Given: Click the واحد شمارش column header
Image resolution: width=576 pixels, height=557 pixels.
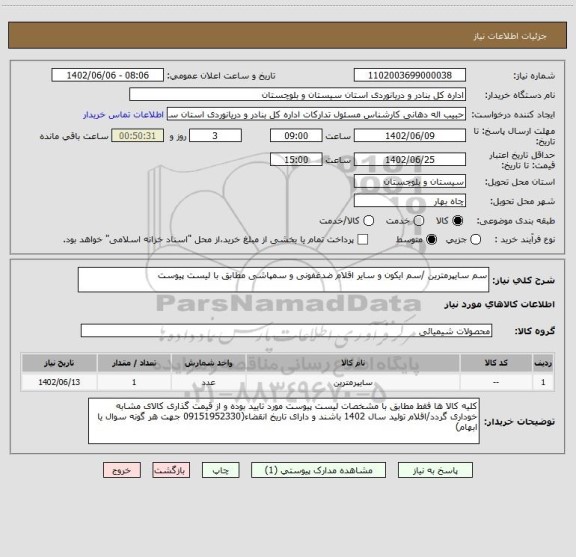Looking at the screenshot, I should point(208,363).
